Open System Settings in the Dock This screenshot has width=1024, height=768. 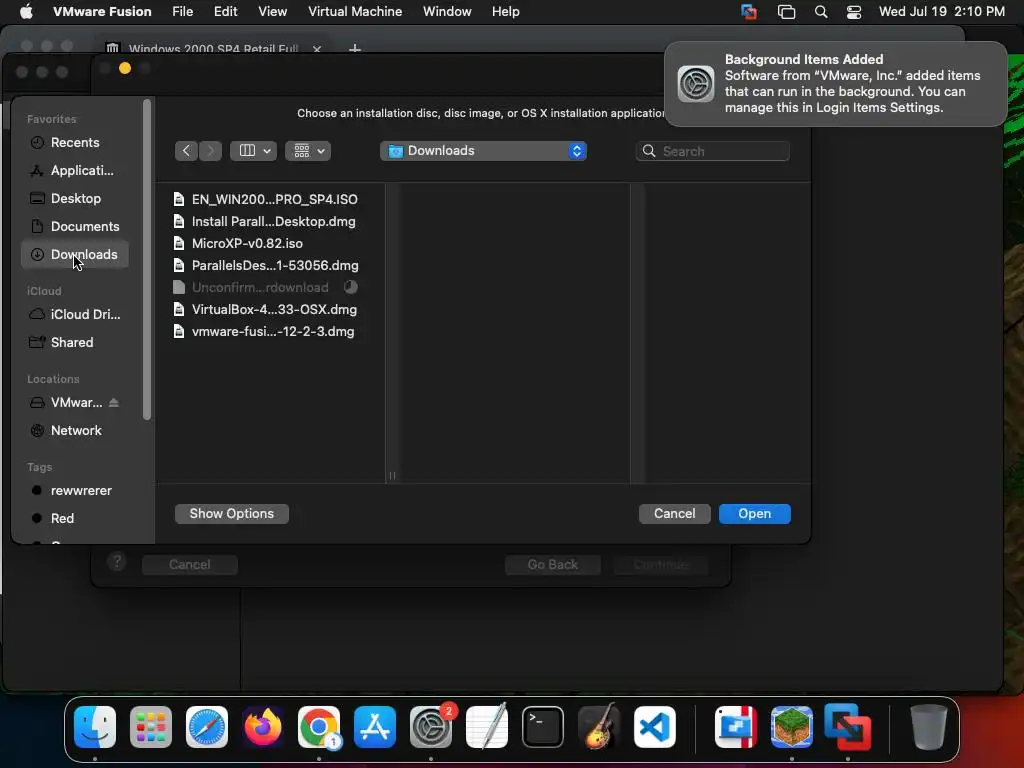pos(431,727)
